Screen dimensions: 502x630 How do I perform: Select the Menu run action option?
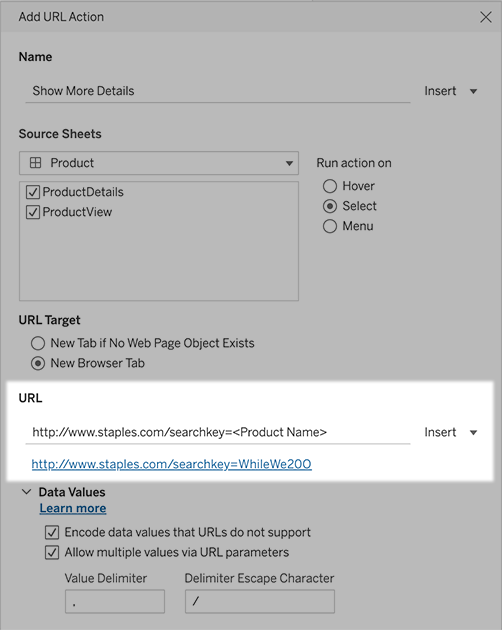coord(330,226)
